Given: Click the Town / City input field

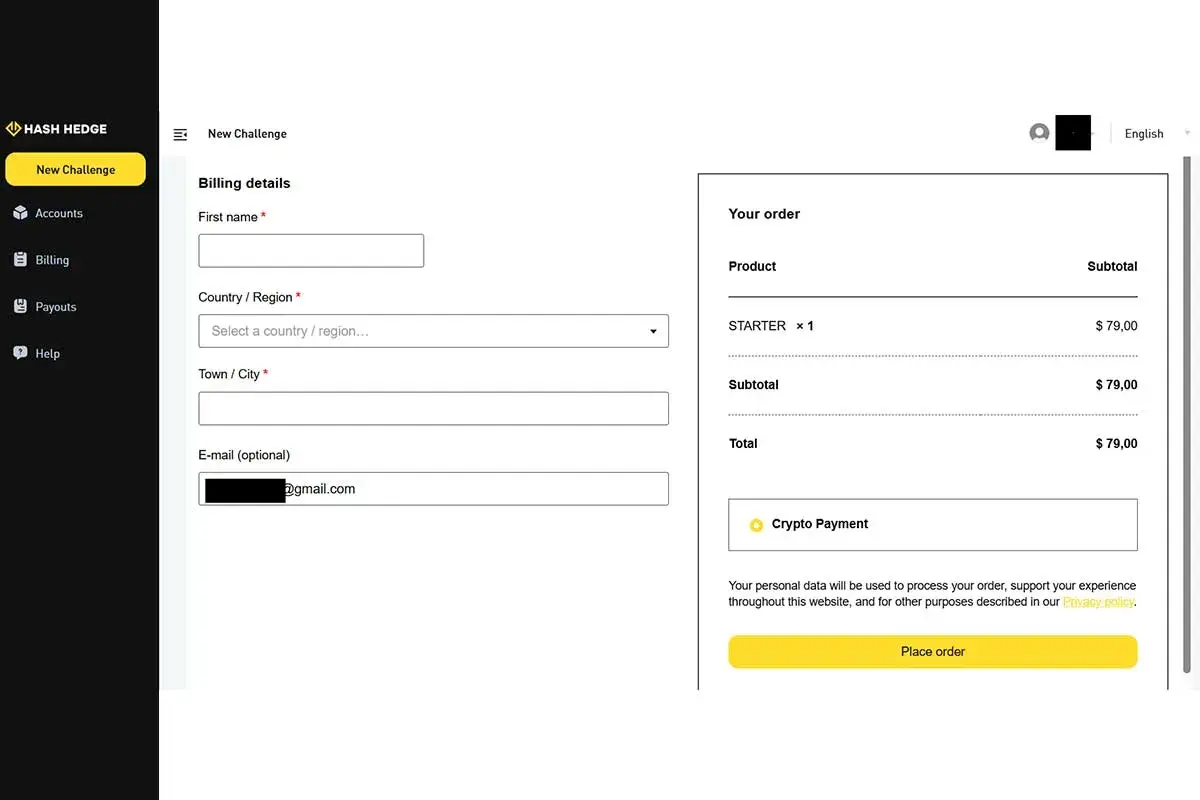Looking at the screenshot, I should pos(434,408).
